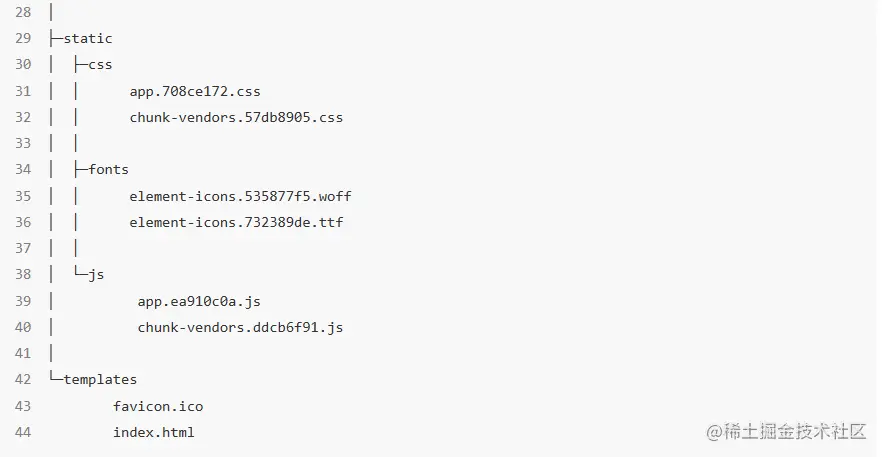This screenshot has width=882, height=457.
Task: Select the favicon.ico file entry
Action: [158, 406]
